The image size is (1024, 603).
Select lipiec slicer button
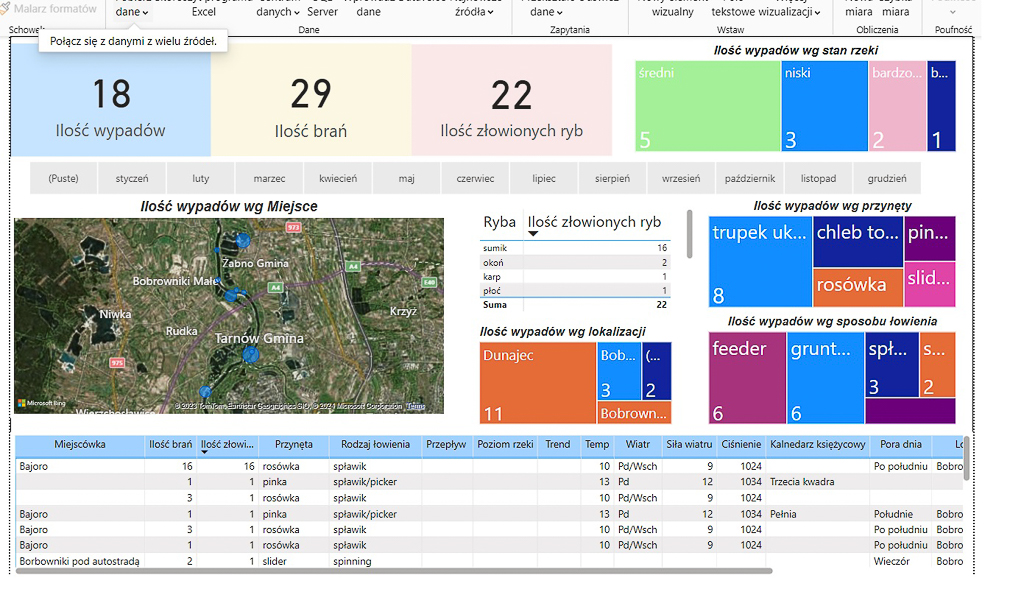pyautogui.click(x=543, y=178)
